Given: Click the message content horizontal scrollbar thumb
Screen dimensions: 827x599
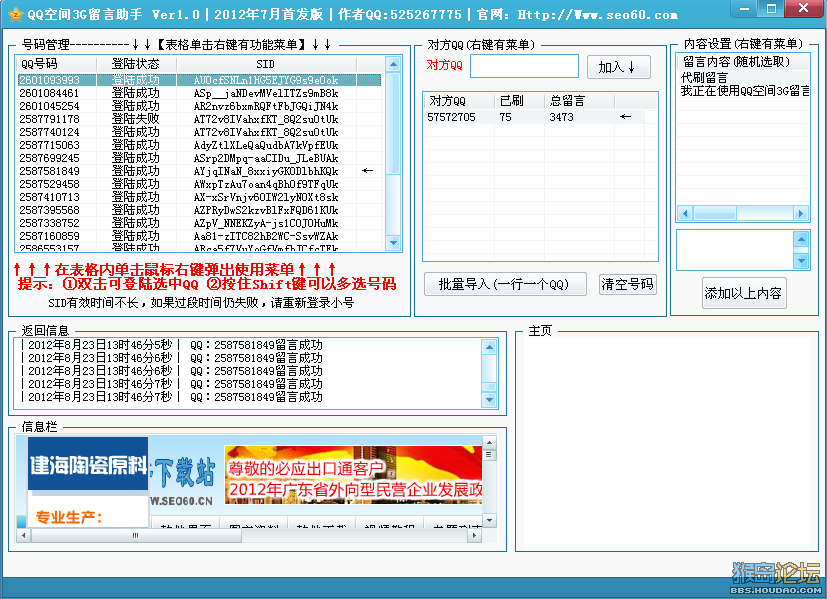Looking at the screenshot, I should click(715, 214).
